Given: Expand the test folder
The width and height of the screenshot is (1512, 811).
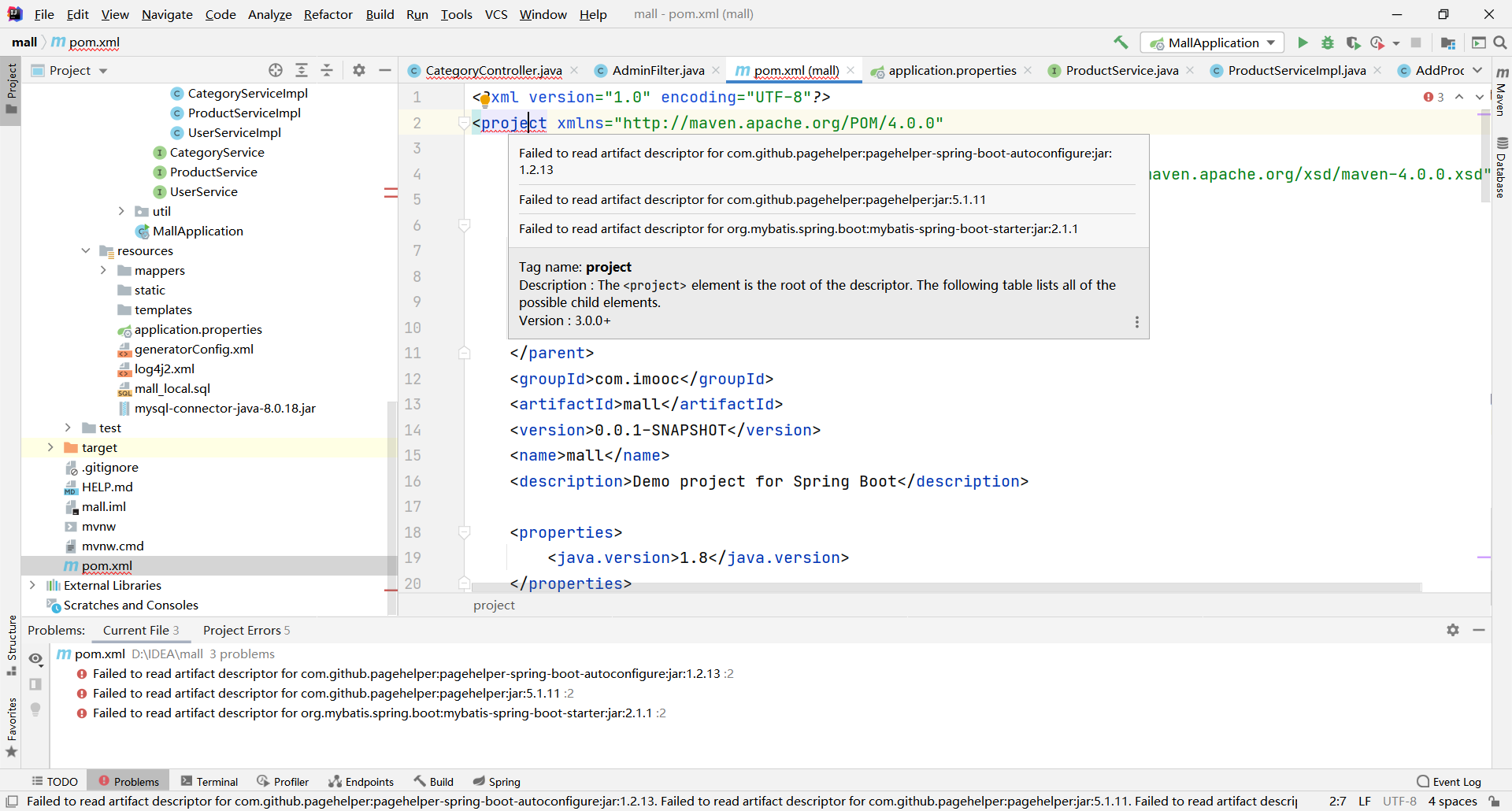Looking at the screenshot, I should point(68,428).
